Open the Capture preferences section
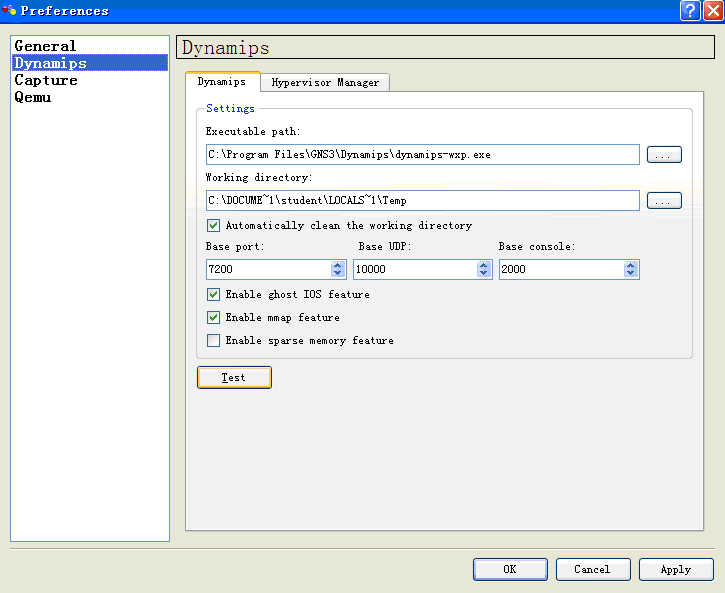This screenshot has width=725, height=593. coord(90,80)
